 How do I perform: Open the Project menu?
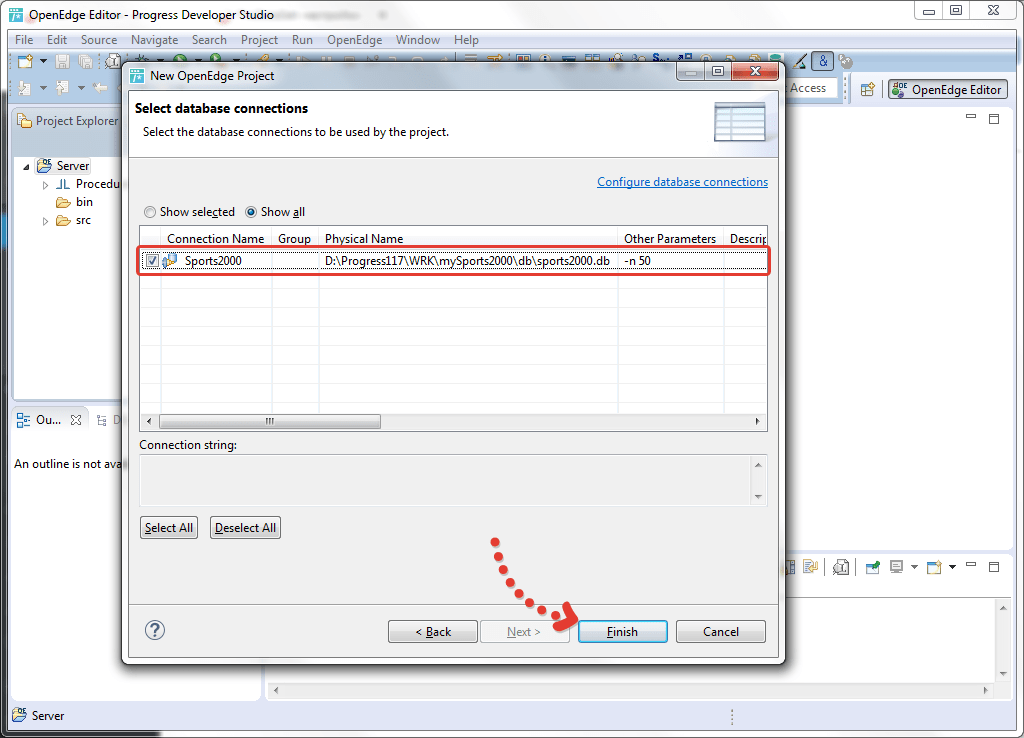tap(259, 40)
